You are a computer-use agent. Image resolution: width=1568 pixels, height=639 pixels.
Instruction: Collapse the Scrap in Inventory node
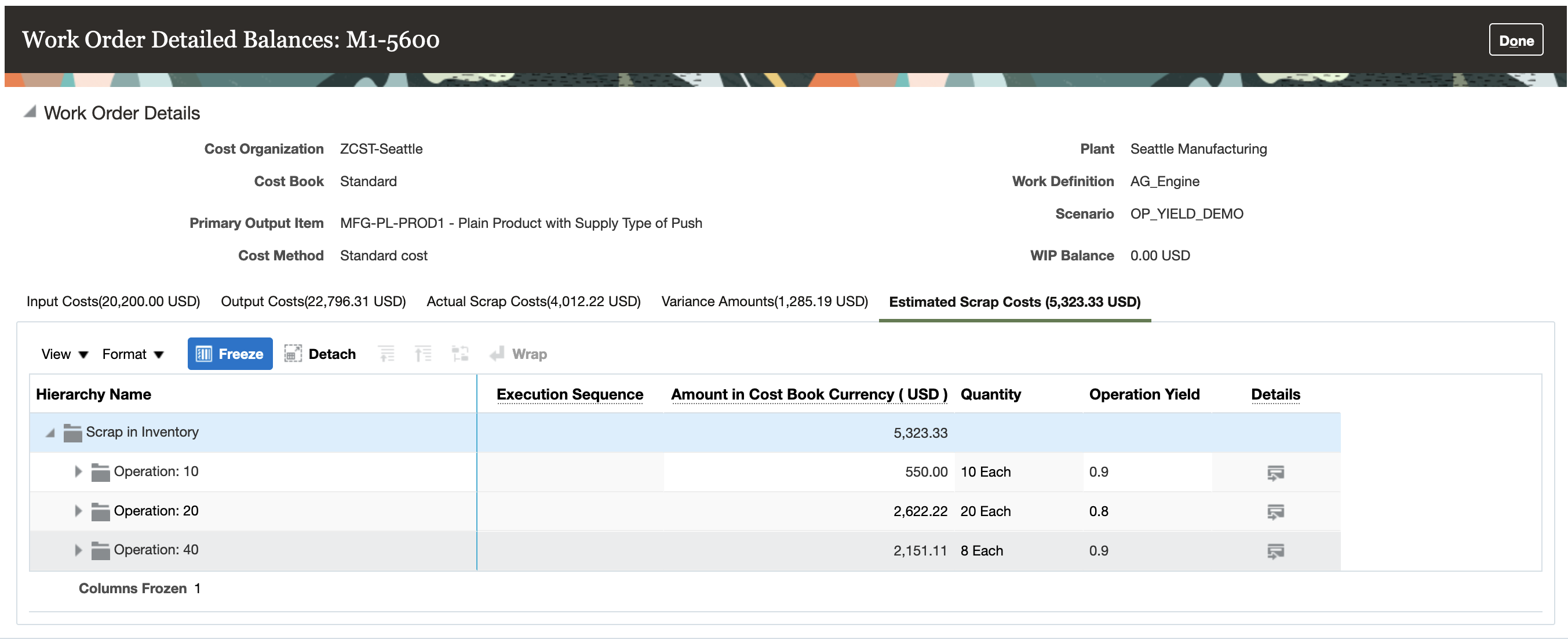50,433
